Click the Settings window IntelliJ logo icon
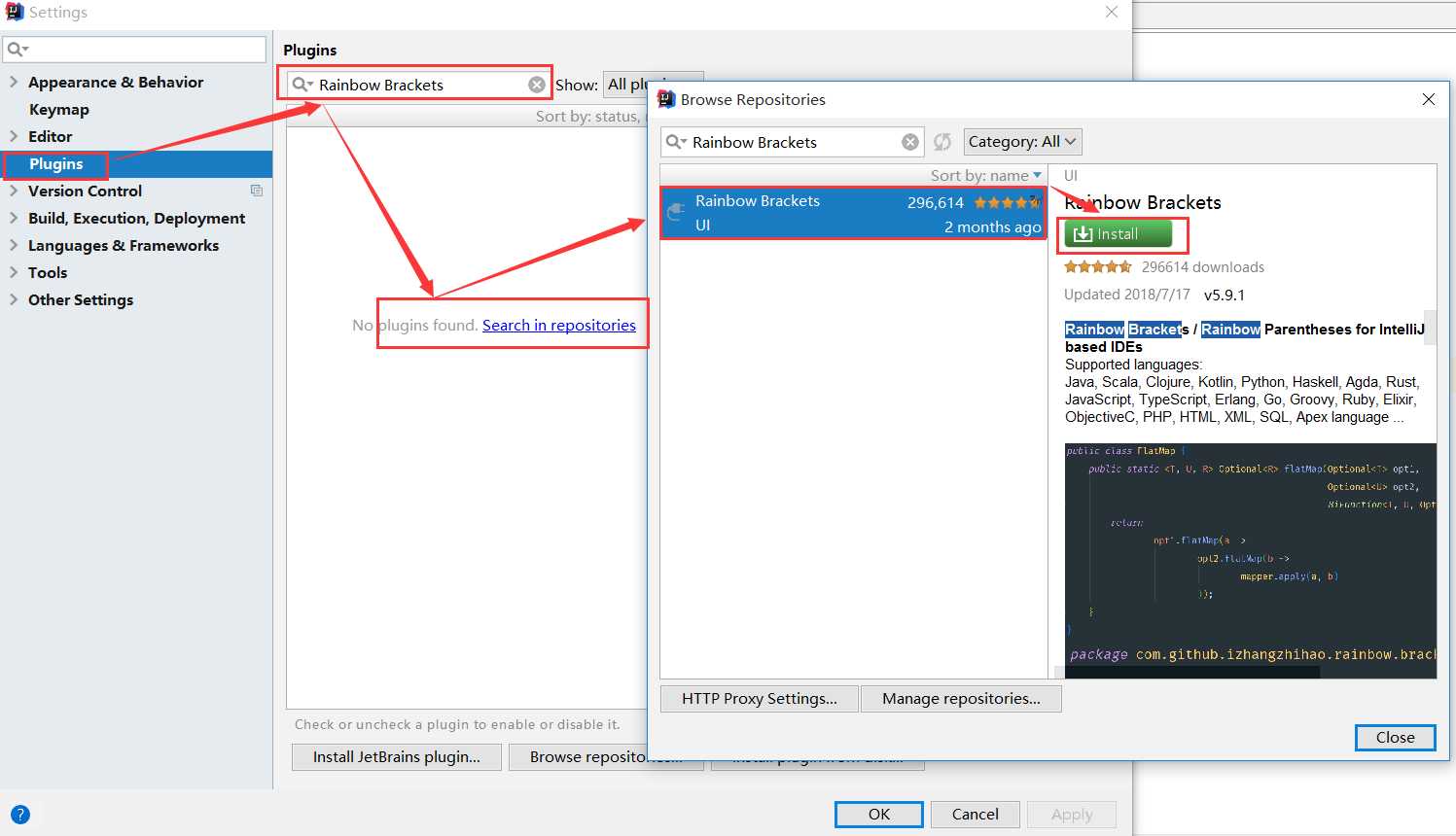Image resolution: width=1456 pixels, height=836 pixels. click(x=15, y=12)
